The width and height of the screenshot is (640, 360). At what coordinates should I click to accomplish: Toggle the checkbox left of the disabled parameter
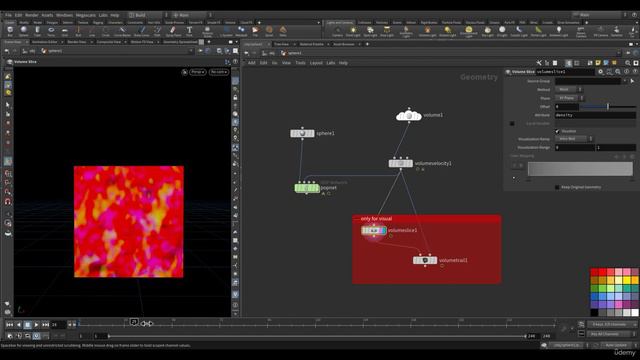[x=512, y=124]
